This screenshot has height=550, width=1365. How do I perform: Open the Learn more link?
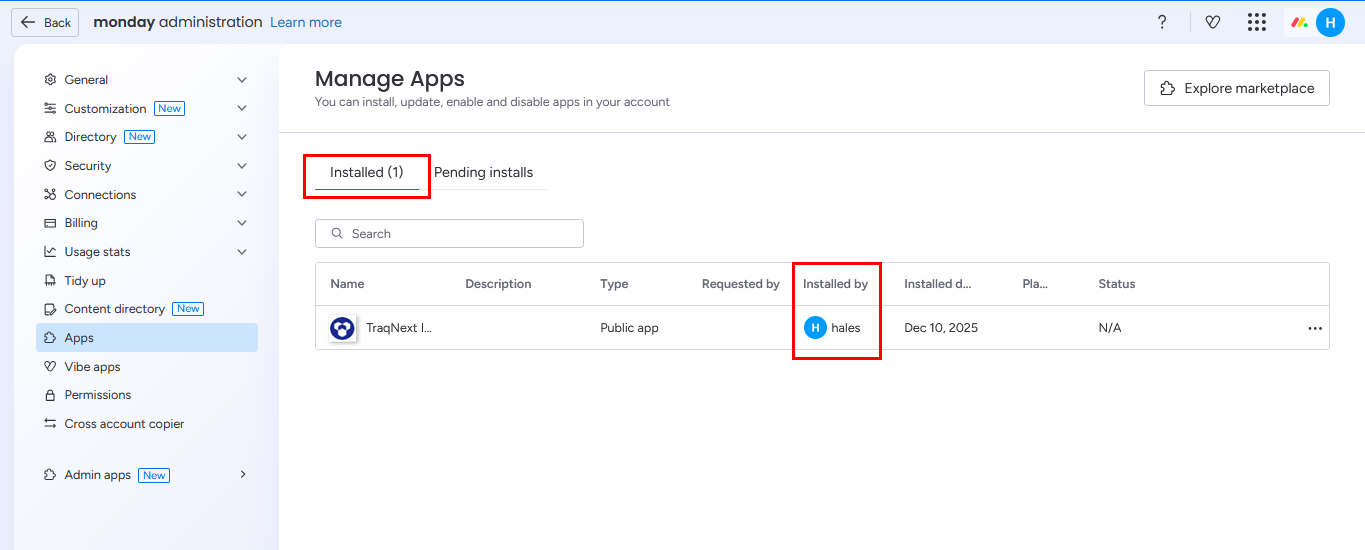(x=305, y=22)
